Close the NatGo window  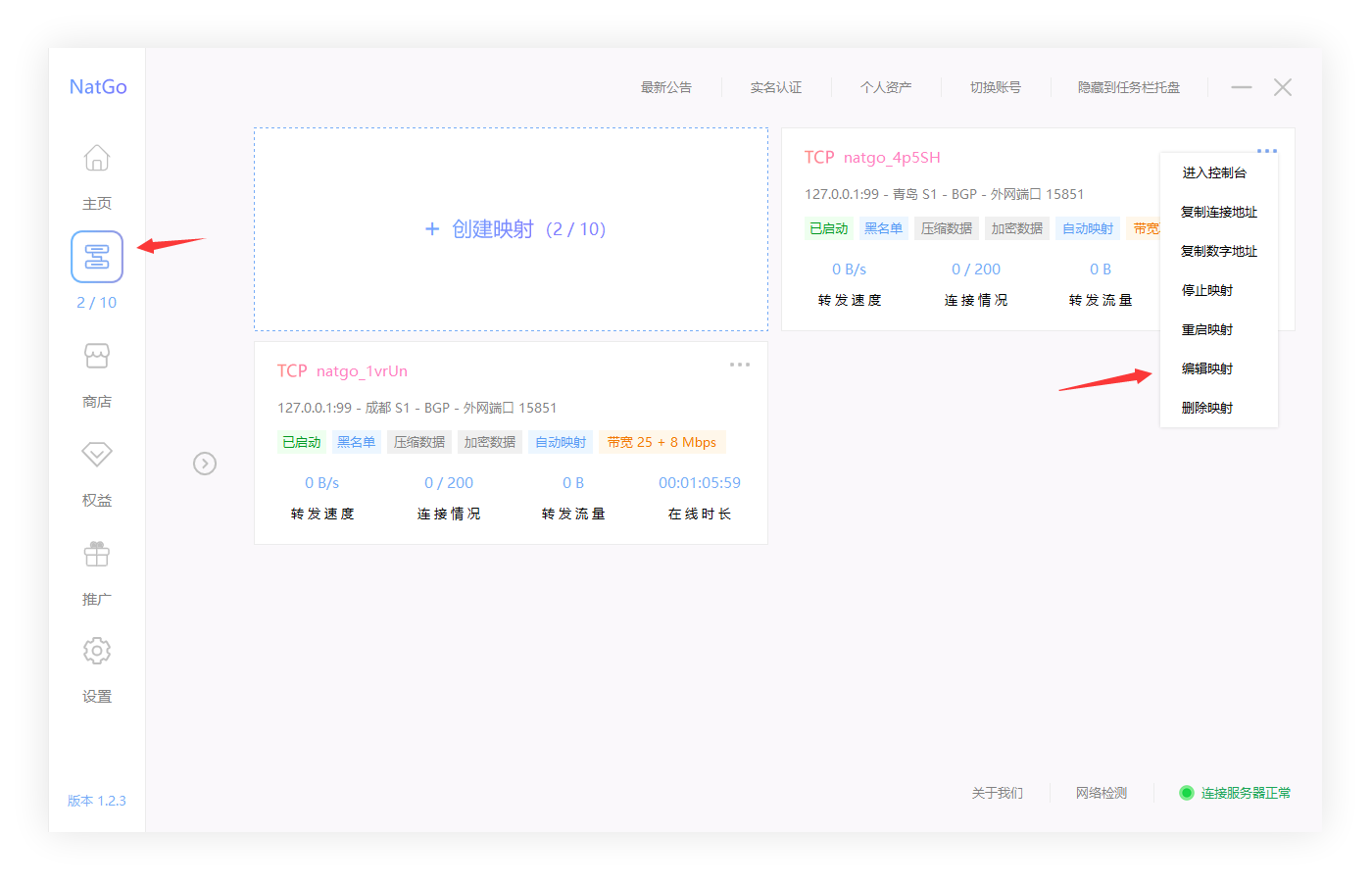1283,87
